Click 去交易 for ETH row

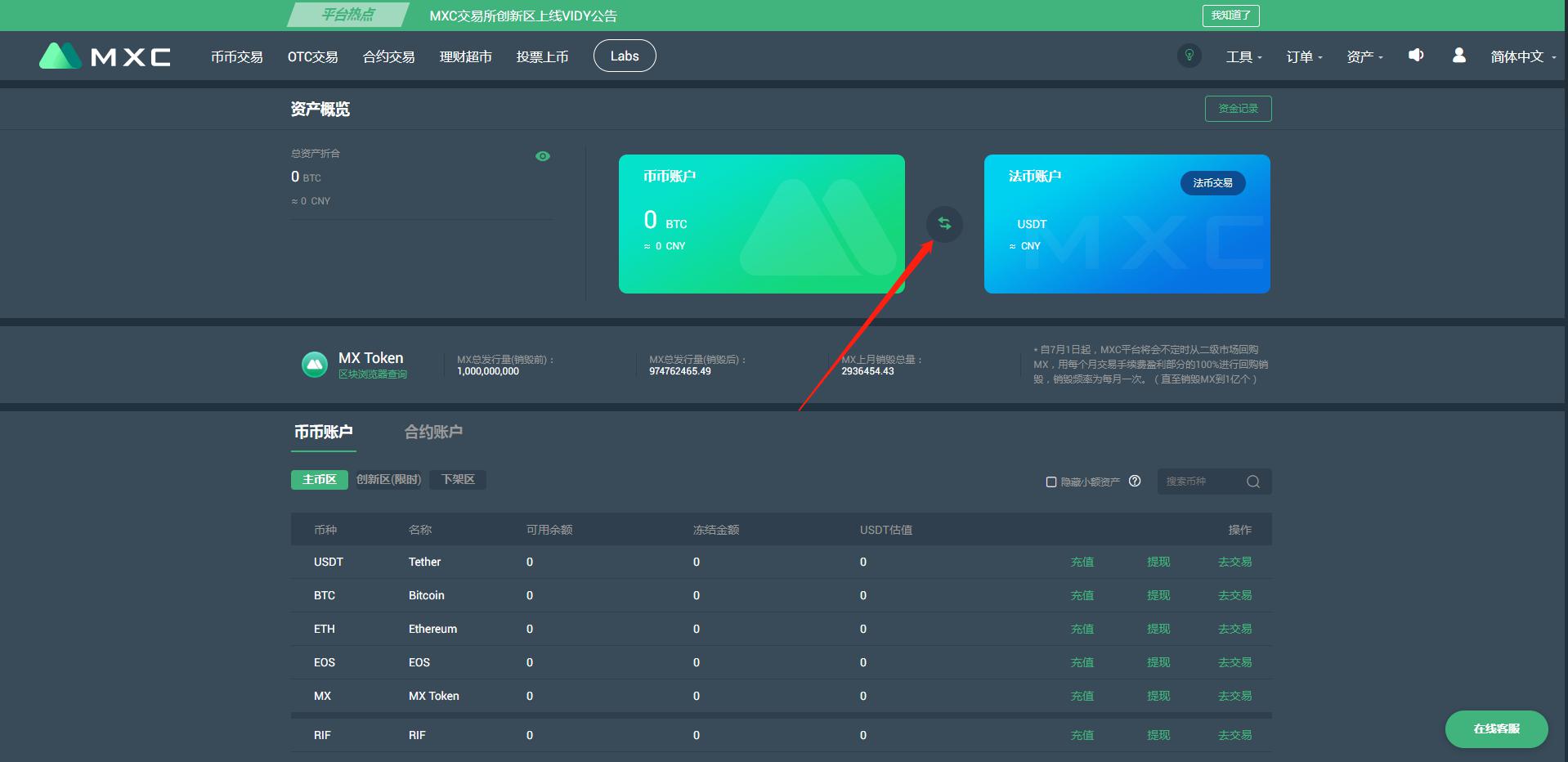tap(1234, 629)
